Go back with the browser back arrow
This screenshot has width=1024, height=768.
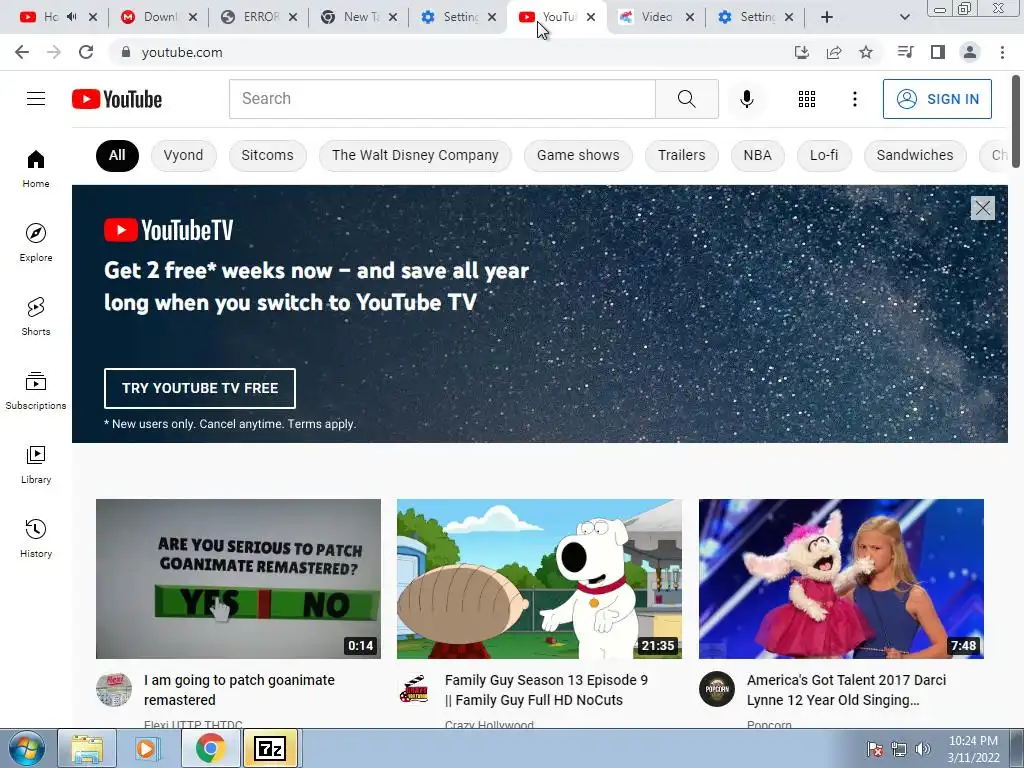coord(22,52)
